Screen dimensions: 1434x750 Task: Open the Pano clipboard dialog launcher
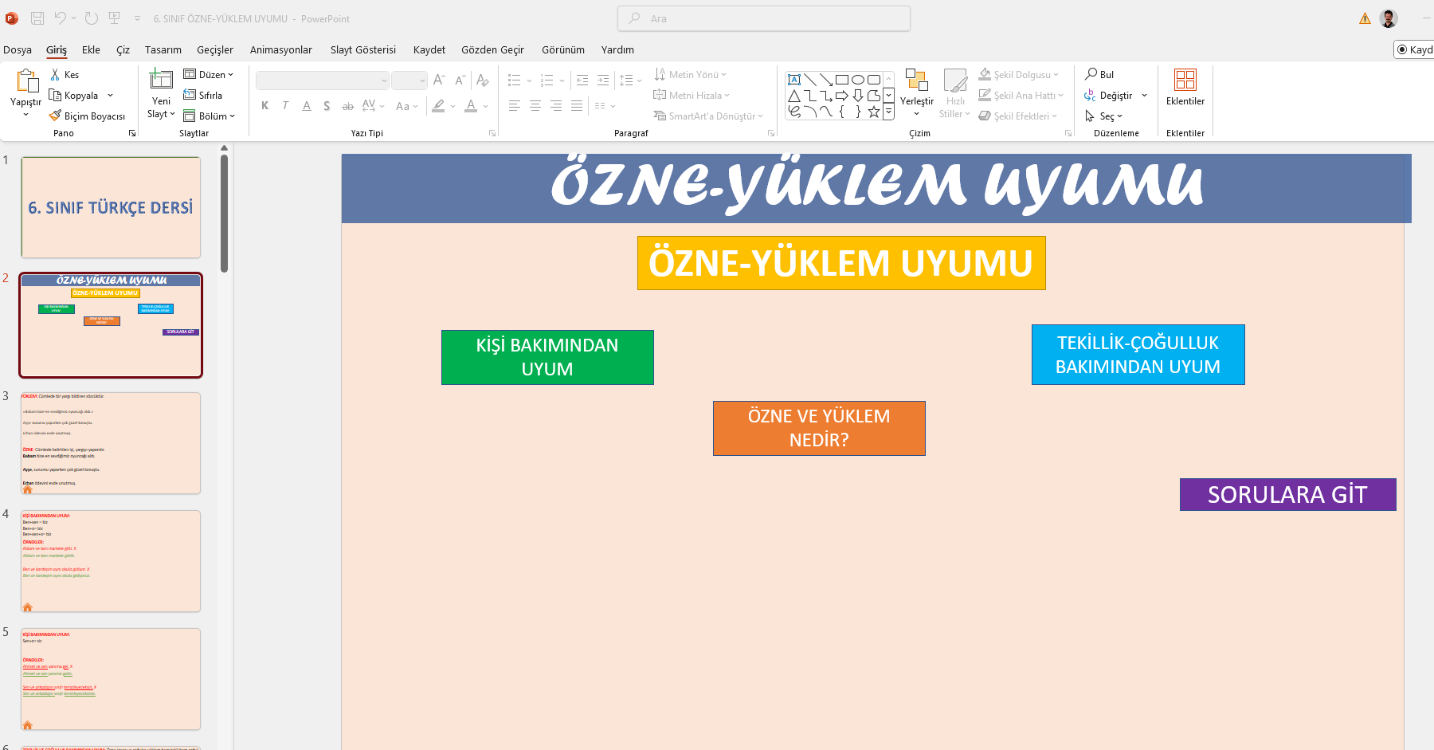[x=132, y=133]
